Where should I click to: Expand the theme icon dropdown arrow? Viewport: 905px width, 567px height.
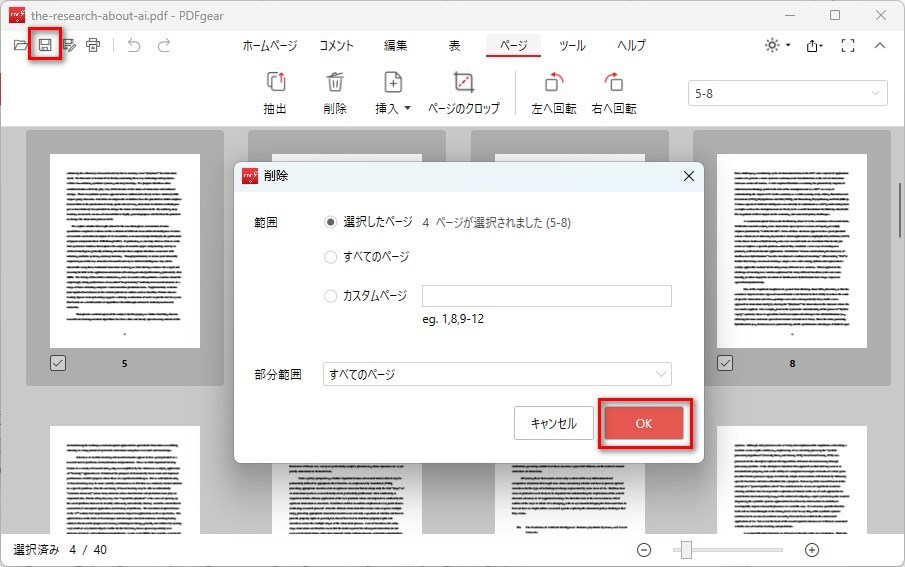pyautogui.click(x=788, y=45)
